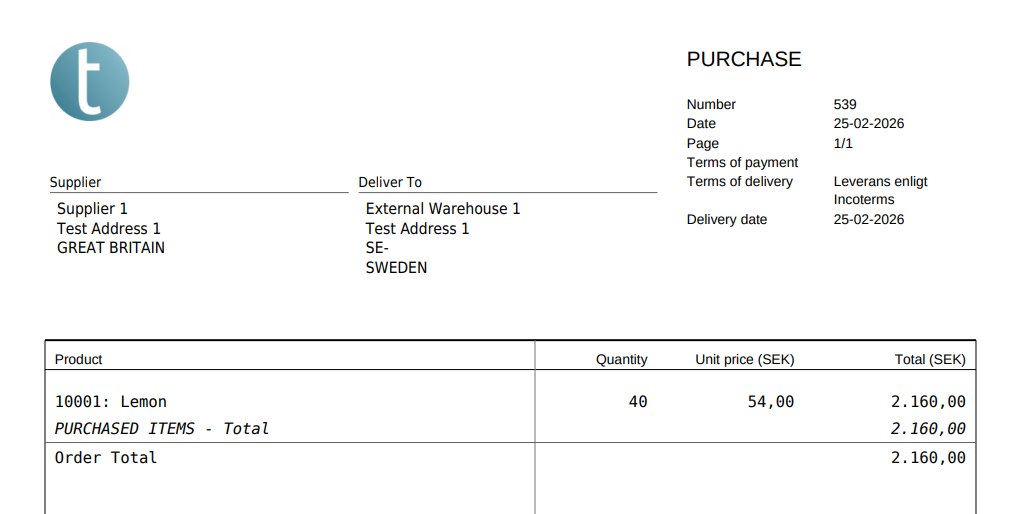The image size is (1019, 514).
Task: Click the SWEDEN country line
Action: point(396,267)
